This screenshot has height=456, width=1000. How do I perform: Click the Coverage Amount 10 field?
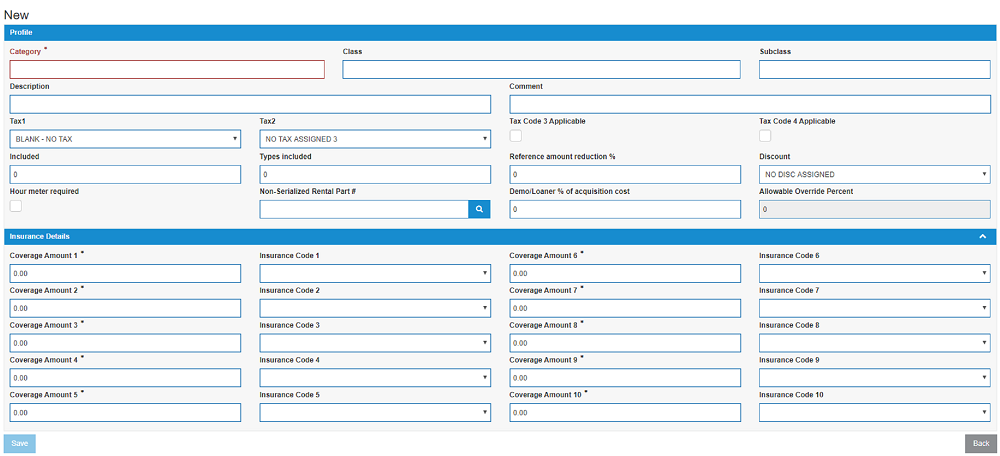click(x=625, y=413)
